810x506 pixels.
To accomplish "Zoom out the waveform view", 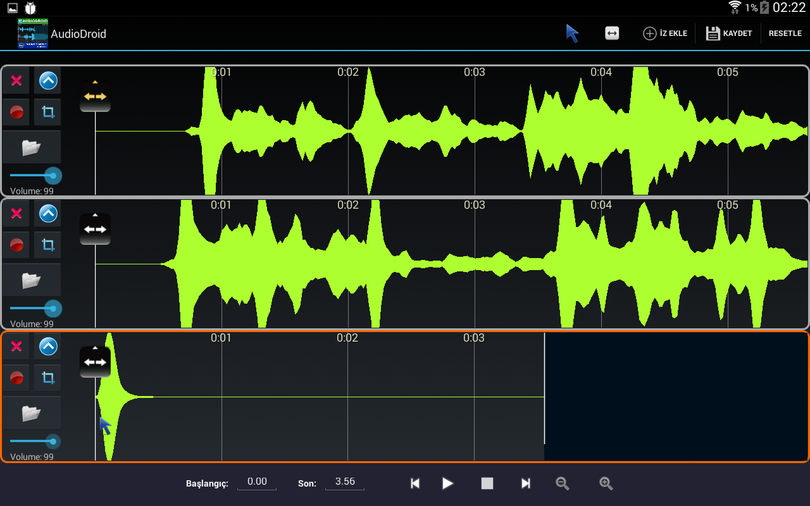I will tap(562, 483).
